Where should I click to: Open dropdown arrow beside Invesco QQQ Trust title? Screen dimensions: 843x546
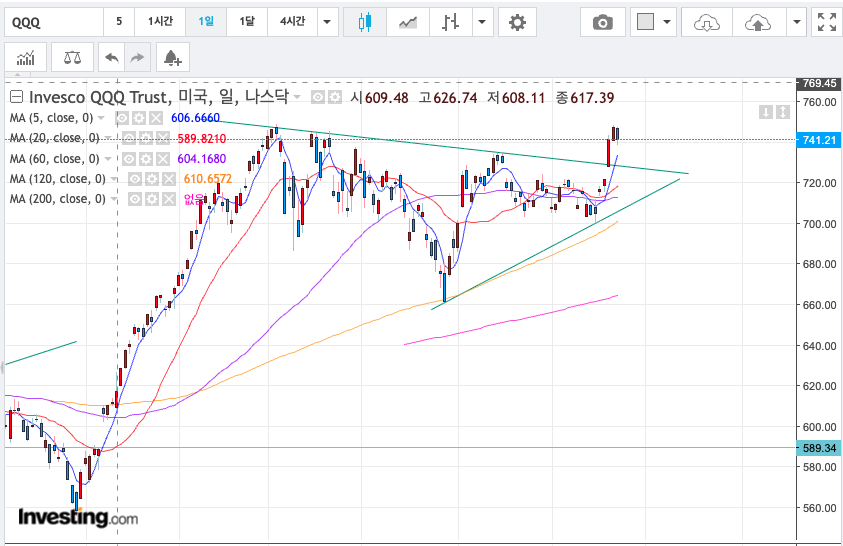tap(297, 97)
